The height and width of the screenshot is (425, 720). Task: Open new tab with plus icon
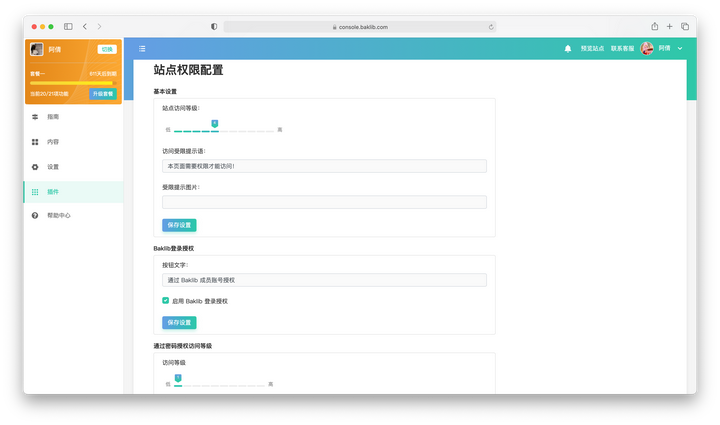tap(669, 27)
